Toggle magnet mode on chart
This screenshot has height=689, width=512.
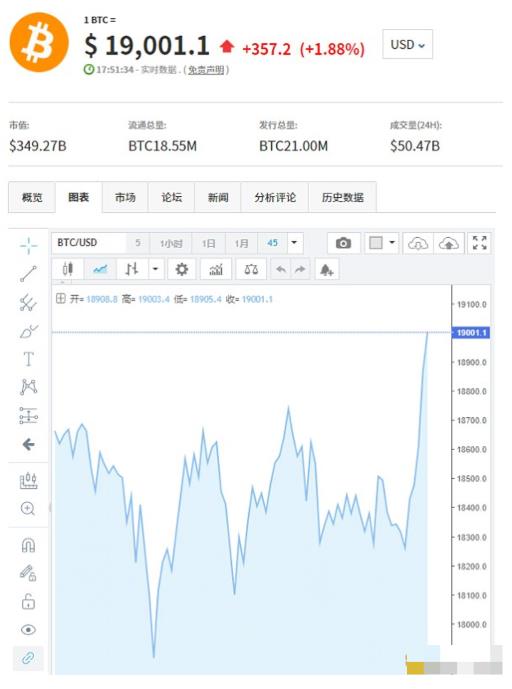pos(29,546)
